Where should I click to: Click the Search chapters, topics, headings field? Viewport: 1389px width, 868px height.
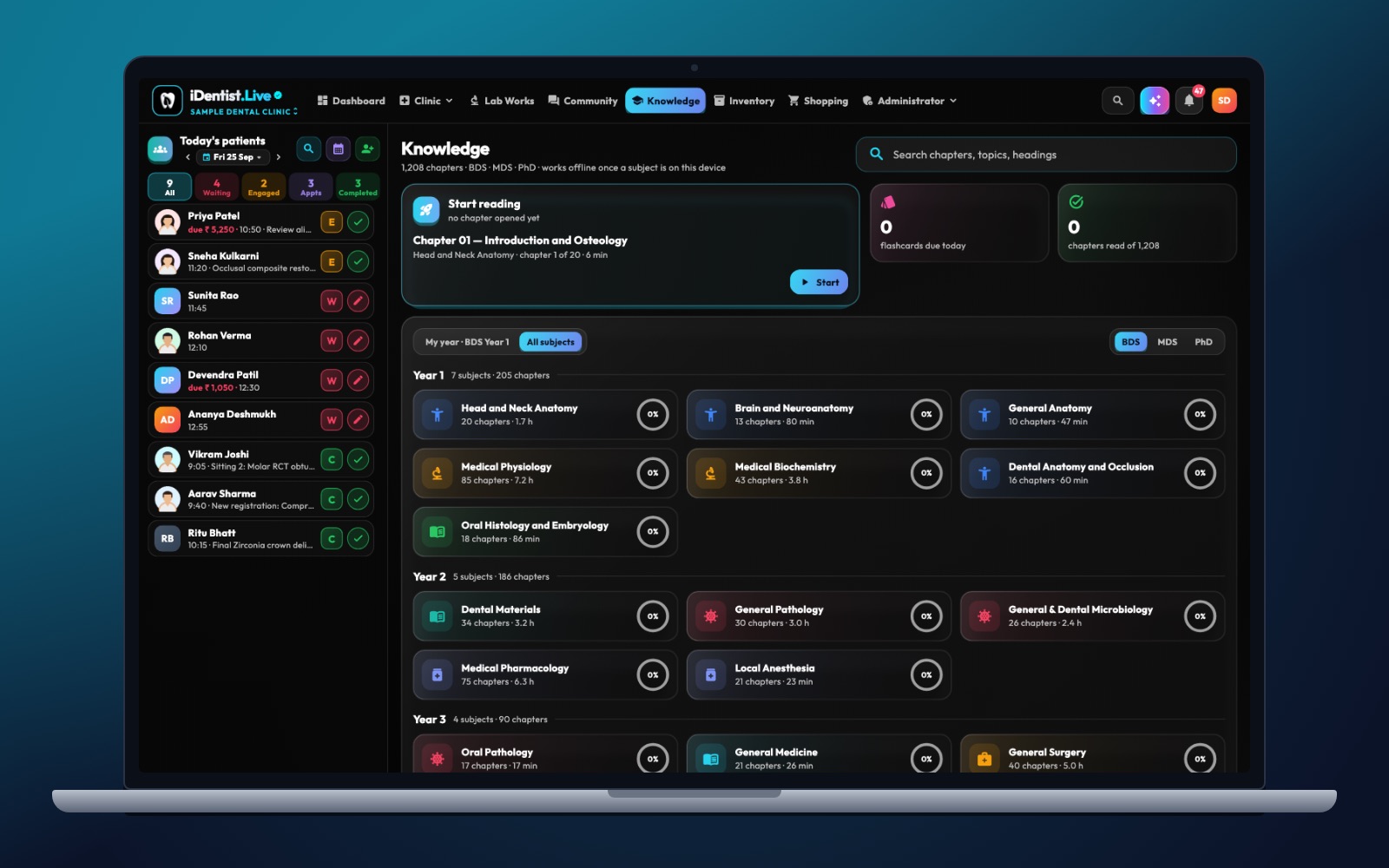[x=1046, y=155]
